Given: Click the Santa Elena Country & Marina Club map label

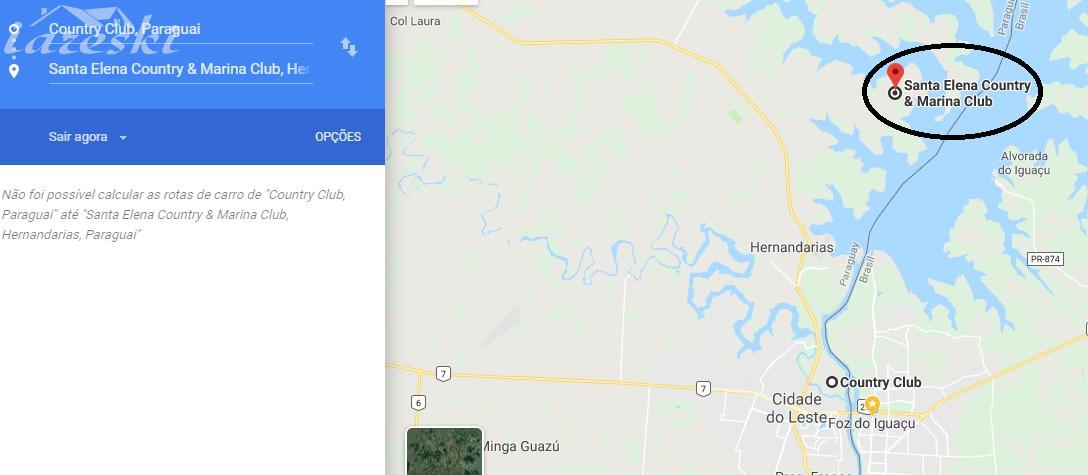Looking at the screenshot, I should pos(967,94).
